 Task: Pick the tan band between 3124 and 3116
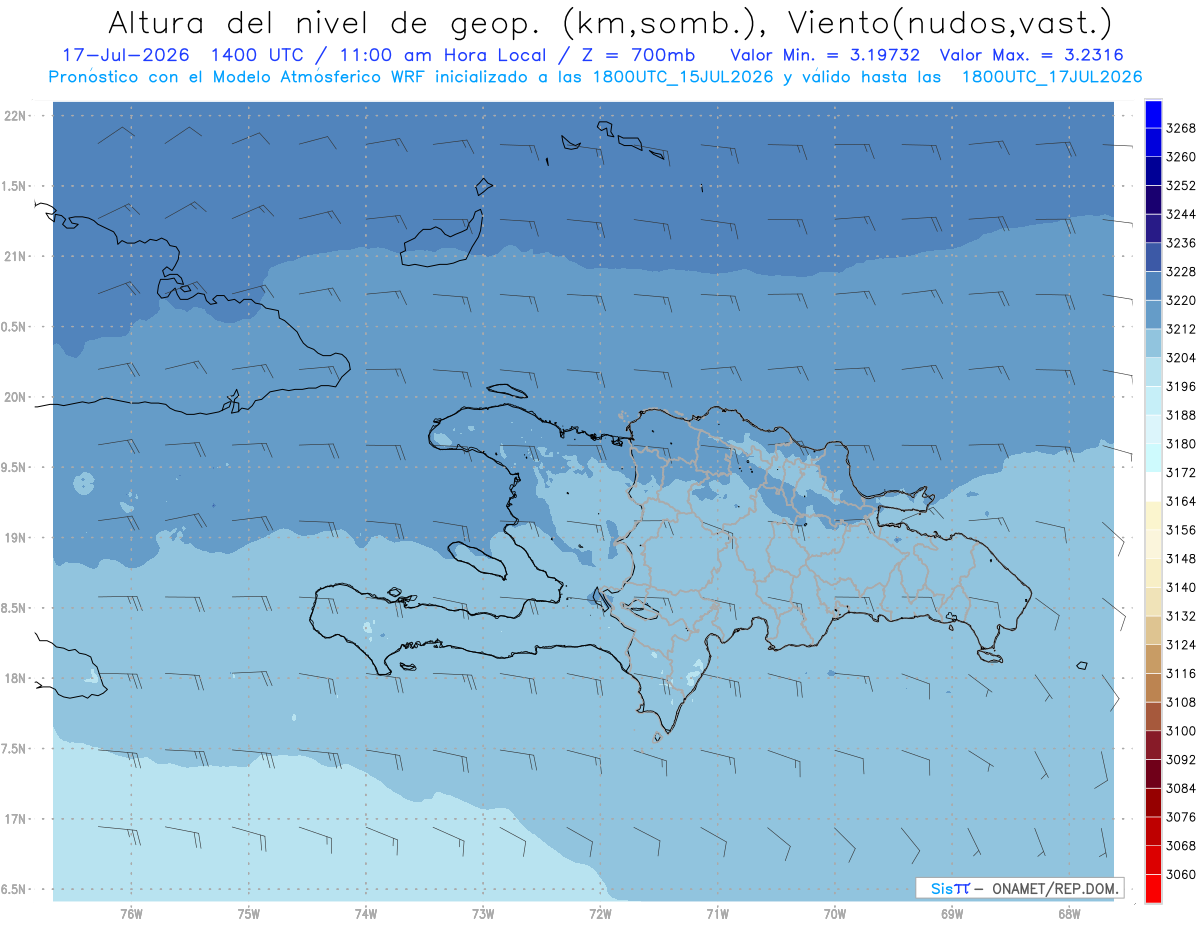[1152, 658]
